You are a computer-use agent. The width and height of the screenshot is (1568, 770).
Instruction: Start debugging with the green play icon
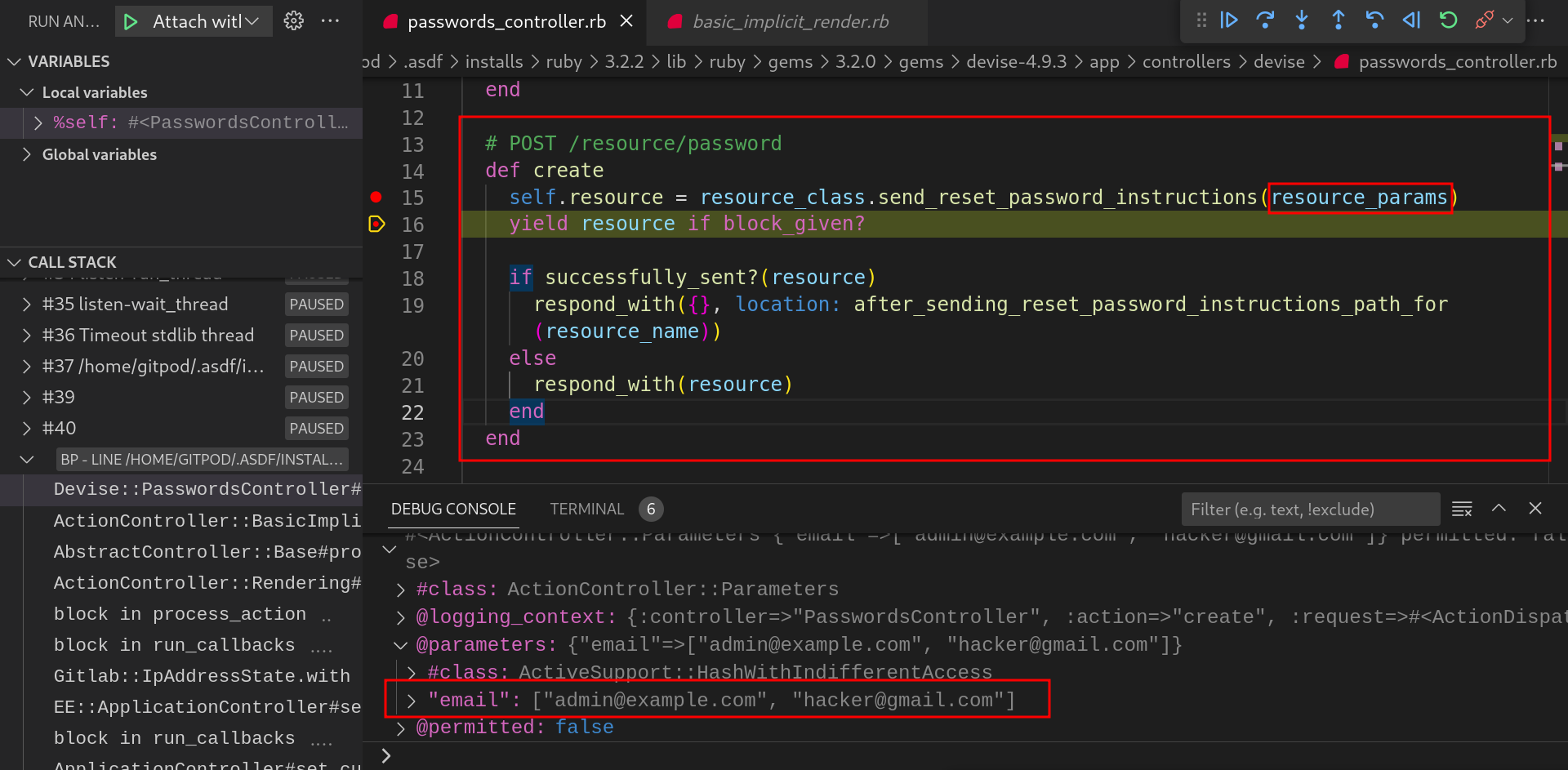131,22
